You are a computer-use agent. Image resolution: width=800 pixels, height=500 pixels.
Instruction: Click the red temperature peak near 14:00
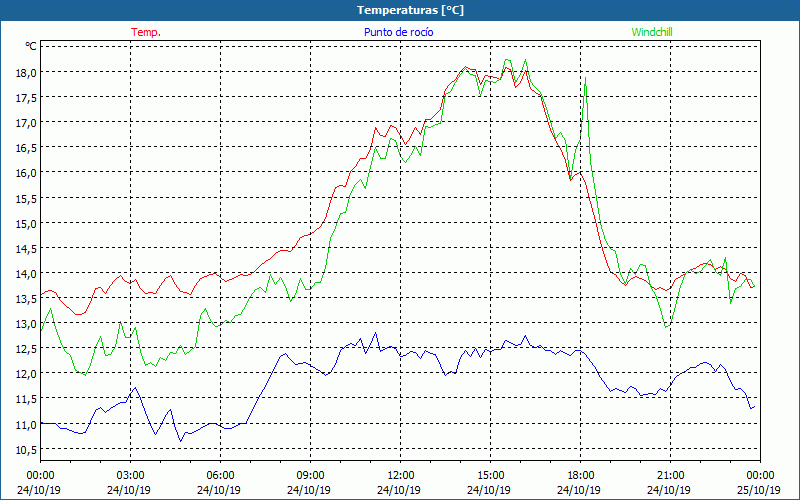(x=465, y=67)
